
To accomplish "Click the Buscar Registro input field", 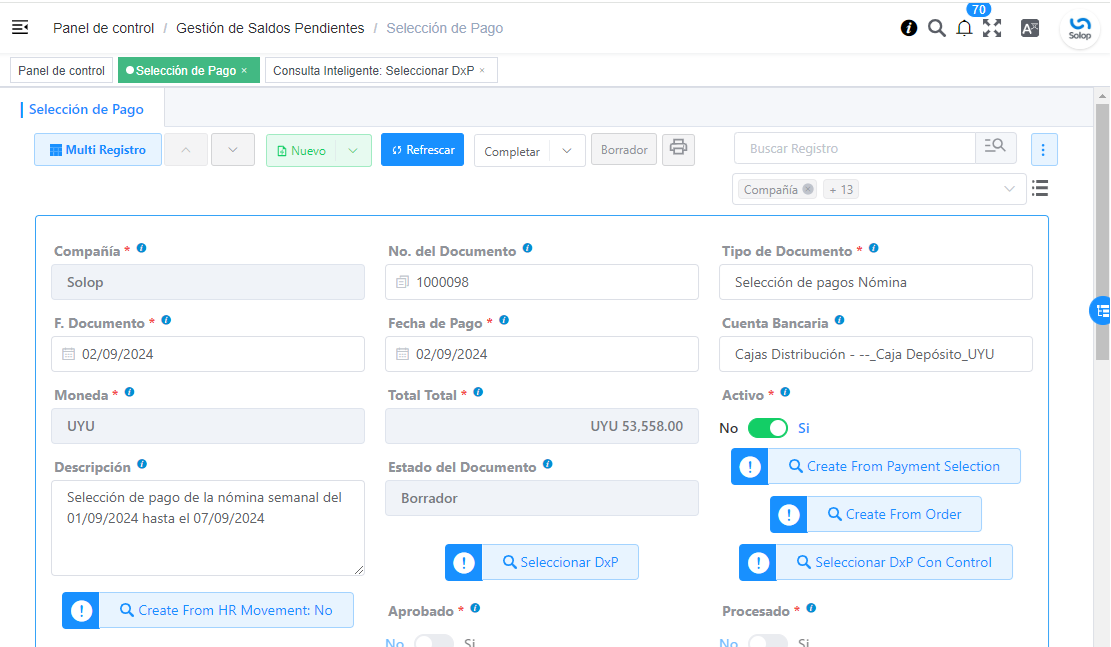I will point(855,148).
